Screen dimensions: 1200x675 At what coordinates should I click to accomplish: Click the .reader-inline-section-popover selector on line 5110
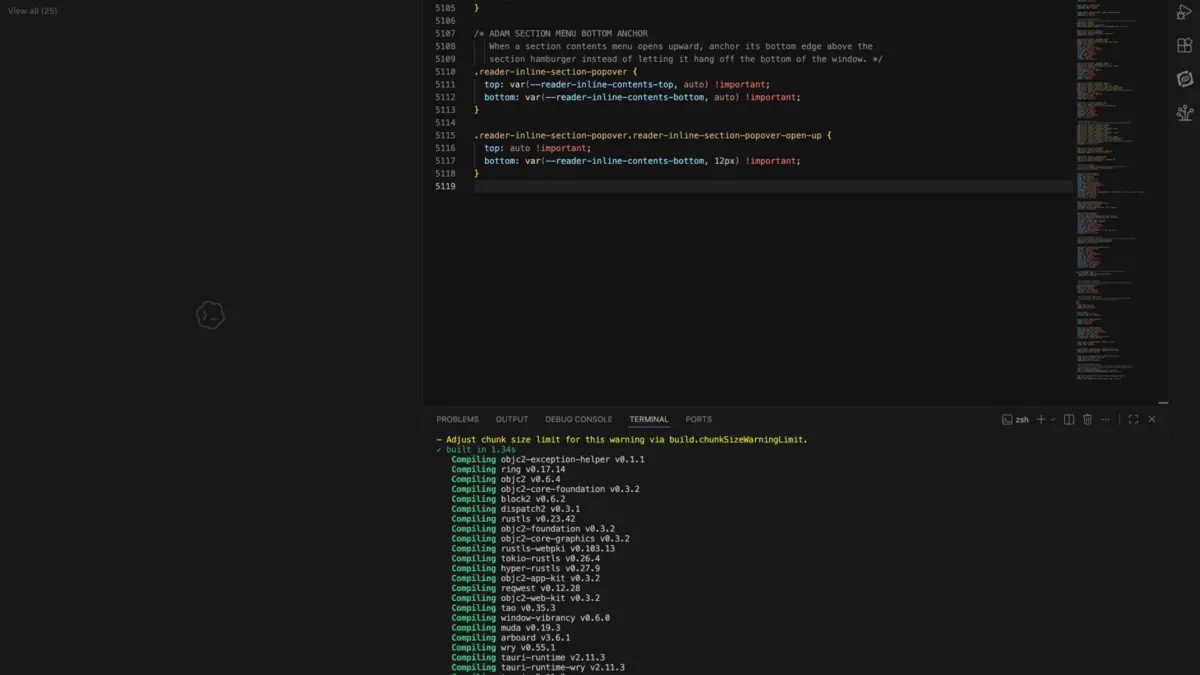tap(550, 72)
